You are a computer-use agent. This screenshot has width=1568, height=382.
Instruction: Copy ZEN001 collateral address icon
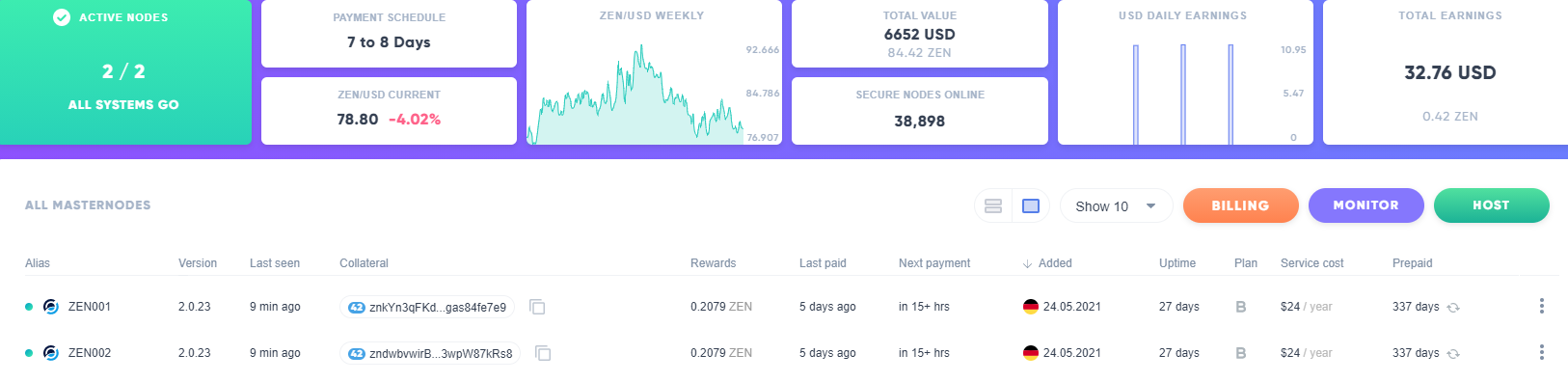(537, 307)
